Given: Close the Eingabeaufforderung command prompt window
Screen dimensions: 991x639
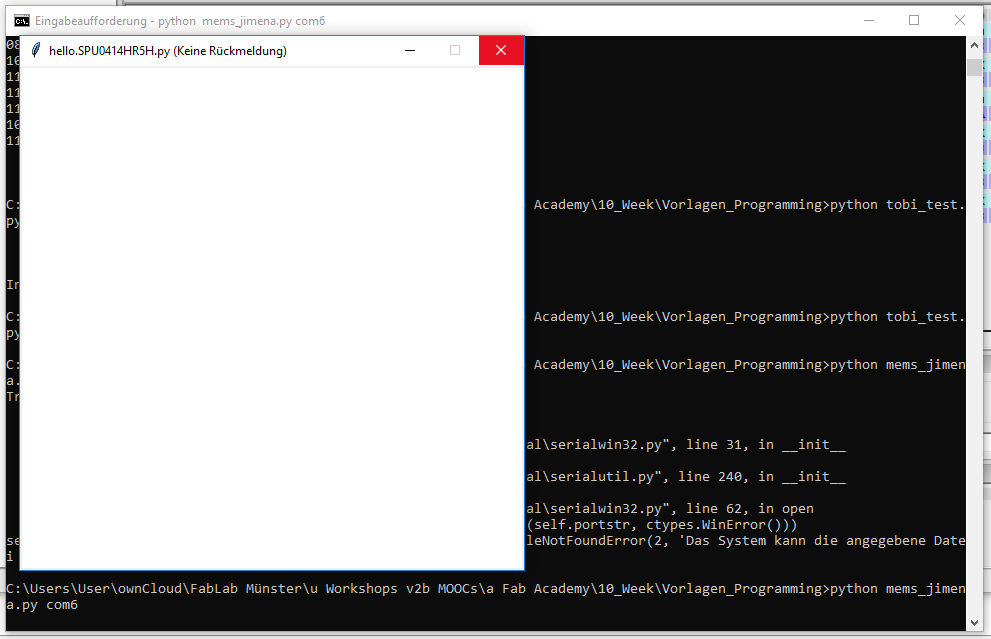Looking at the screenshot, I should click(x=959, y=20).
